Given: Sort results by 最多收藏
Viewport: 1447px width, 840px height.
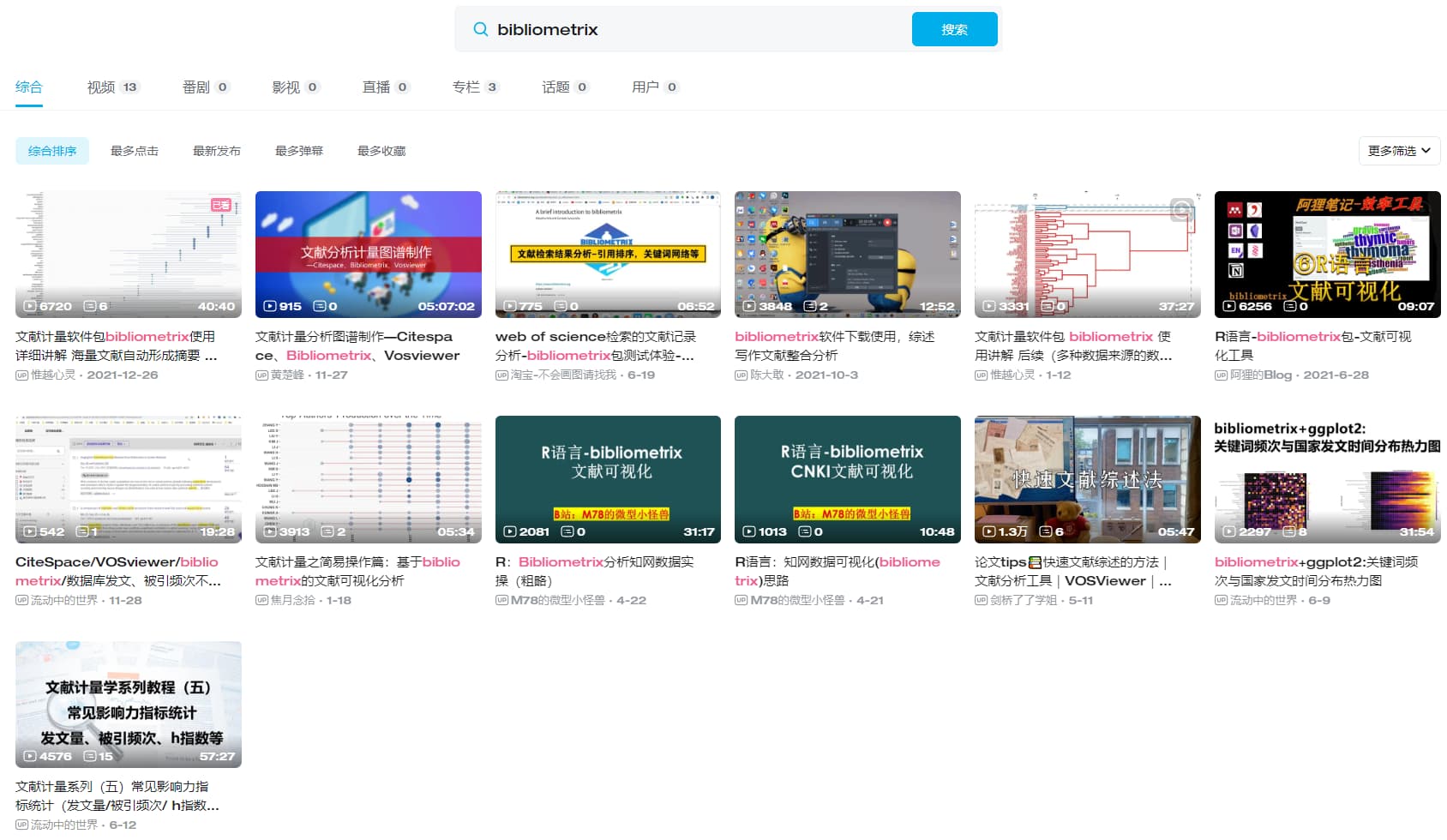Looking at the screenshot, I should coord(381,151).
